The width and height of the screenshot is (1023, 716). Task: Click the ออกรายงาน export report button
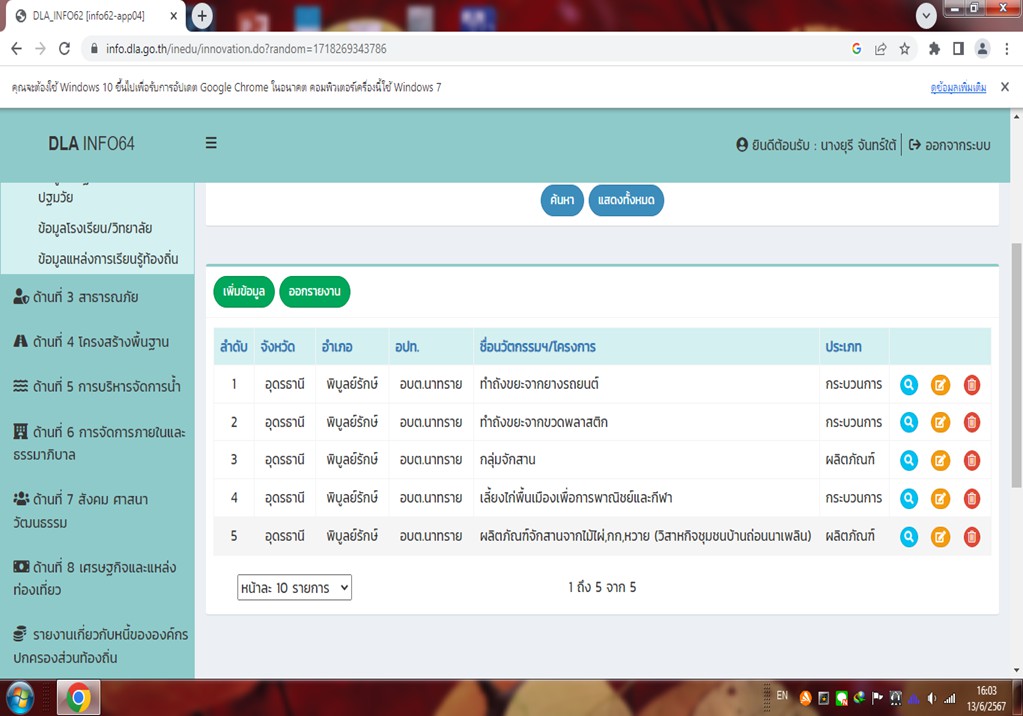click(x=315, y=292)
